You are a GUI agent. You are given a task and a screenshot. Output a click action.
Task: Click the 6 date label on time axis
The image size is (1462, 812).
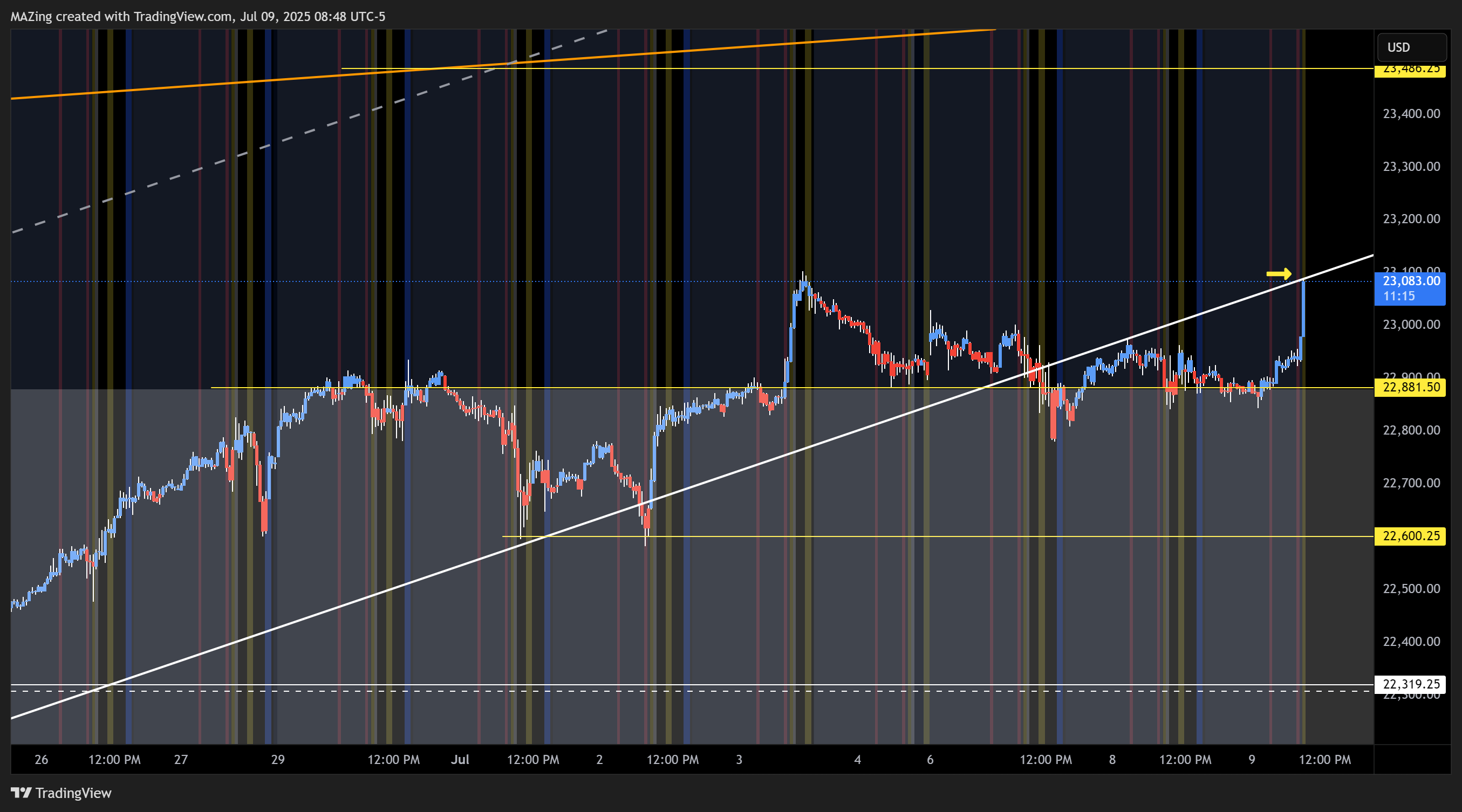[930, 759]
